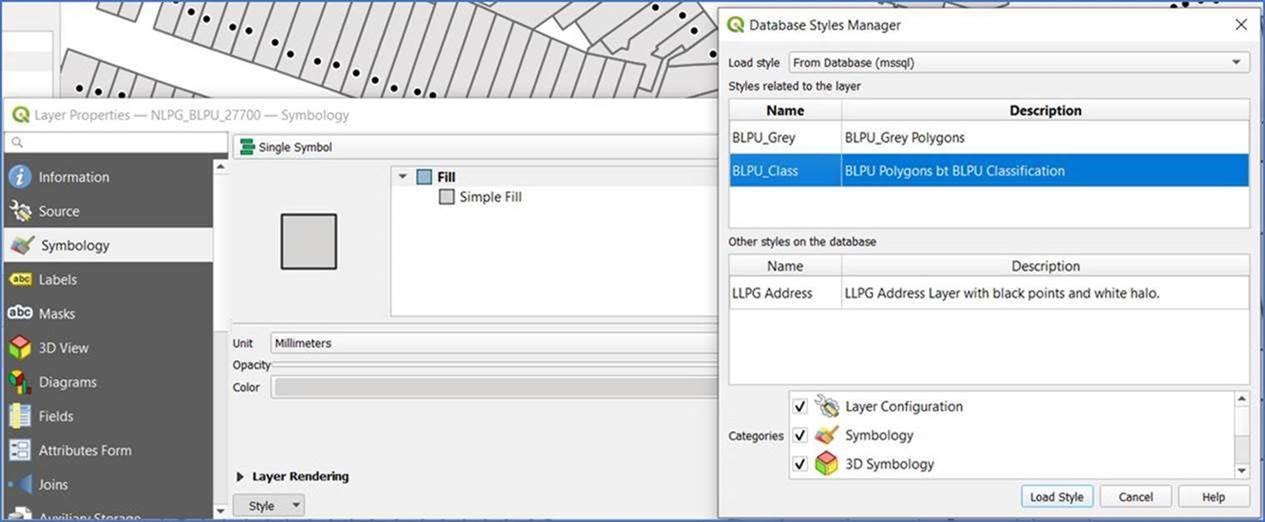The image size is (1265, 522).
Task: Open the Load style source dropdown
Action: click(x=1019, y=62)
